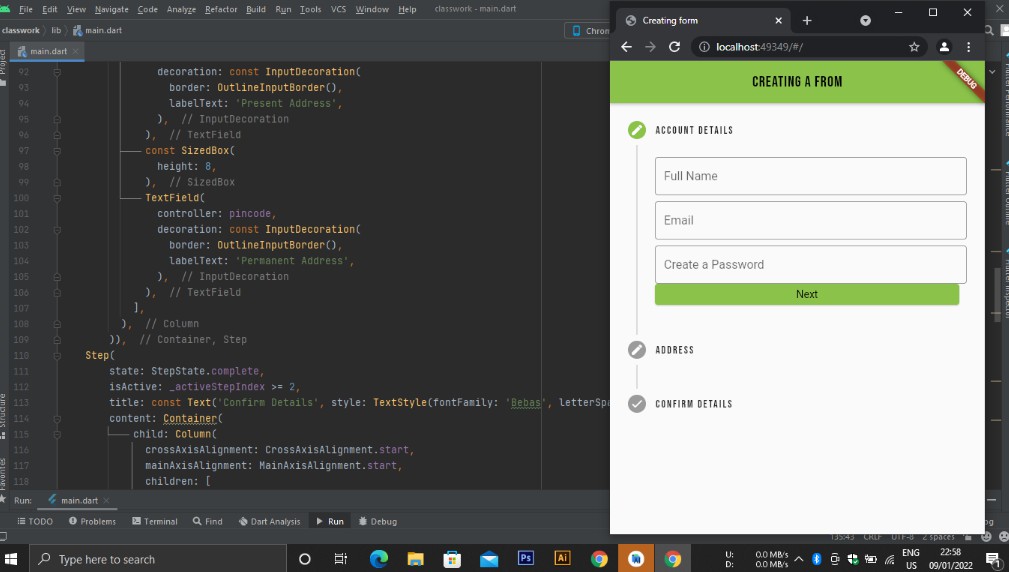Reload the localhost page
Viewport: 1009px width, 572px height.
coord(674,47)
